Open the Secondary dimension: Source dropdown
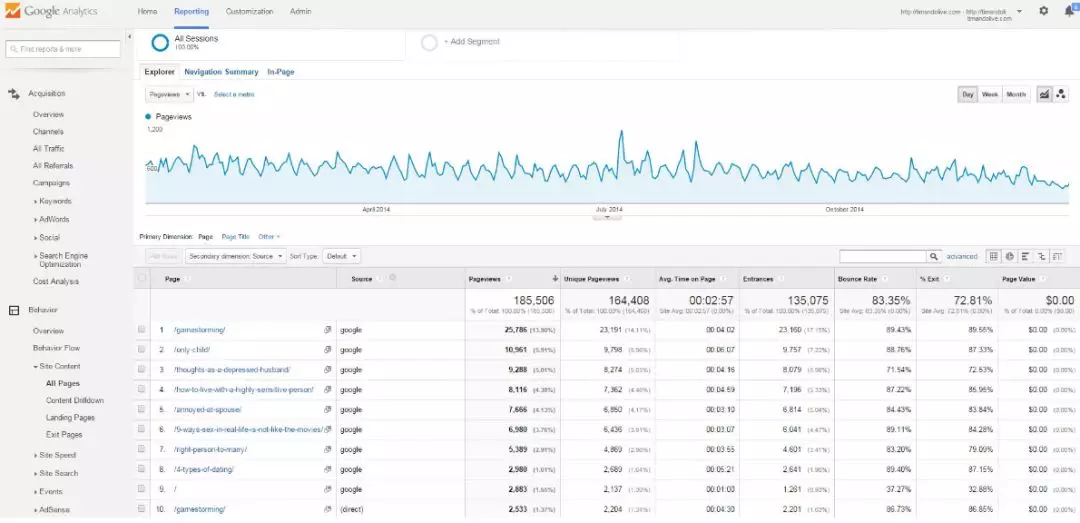Image resolution: width=1080 pixels, height=523 pixels. 233,257
